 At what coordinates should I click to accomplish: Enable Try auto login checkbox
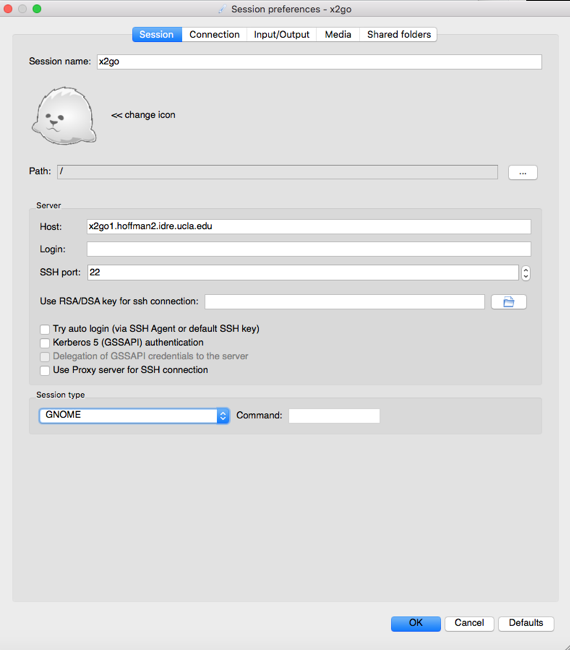[45, 329]
